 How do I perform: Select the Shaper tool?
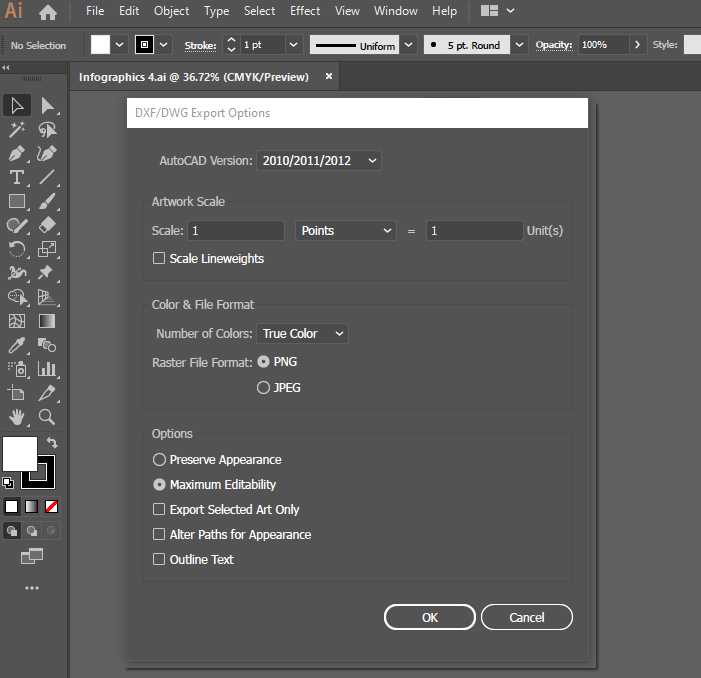click(17, 225)
